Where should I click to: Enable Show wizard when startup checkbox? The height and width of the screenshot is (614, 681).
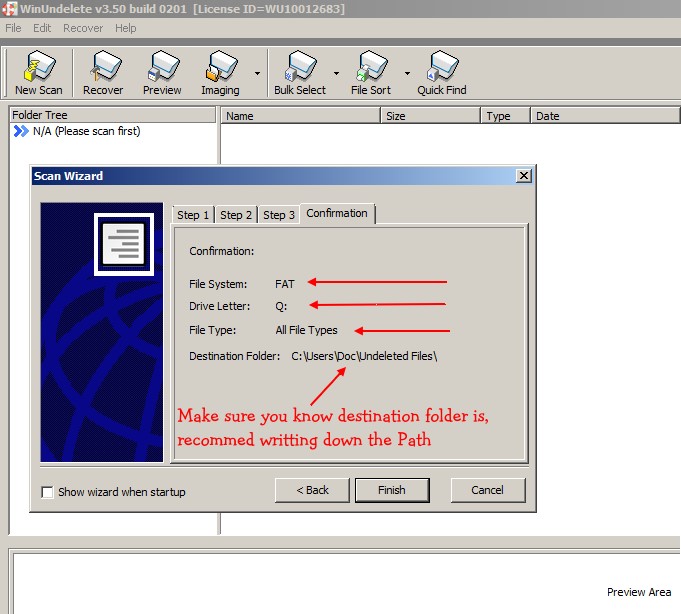pyautogui.click(x=47, y=492)
